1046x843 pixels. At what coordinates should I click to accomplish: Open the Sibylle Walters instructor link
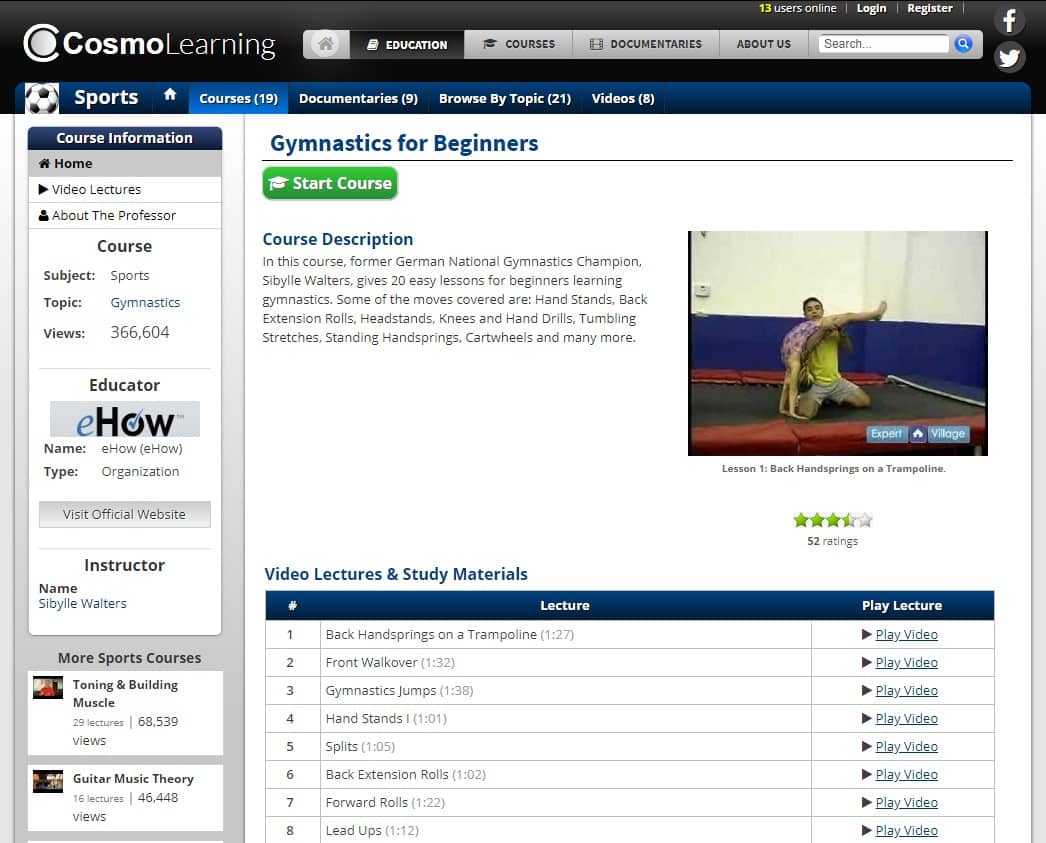click(82, 603)
